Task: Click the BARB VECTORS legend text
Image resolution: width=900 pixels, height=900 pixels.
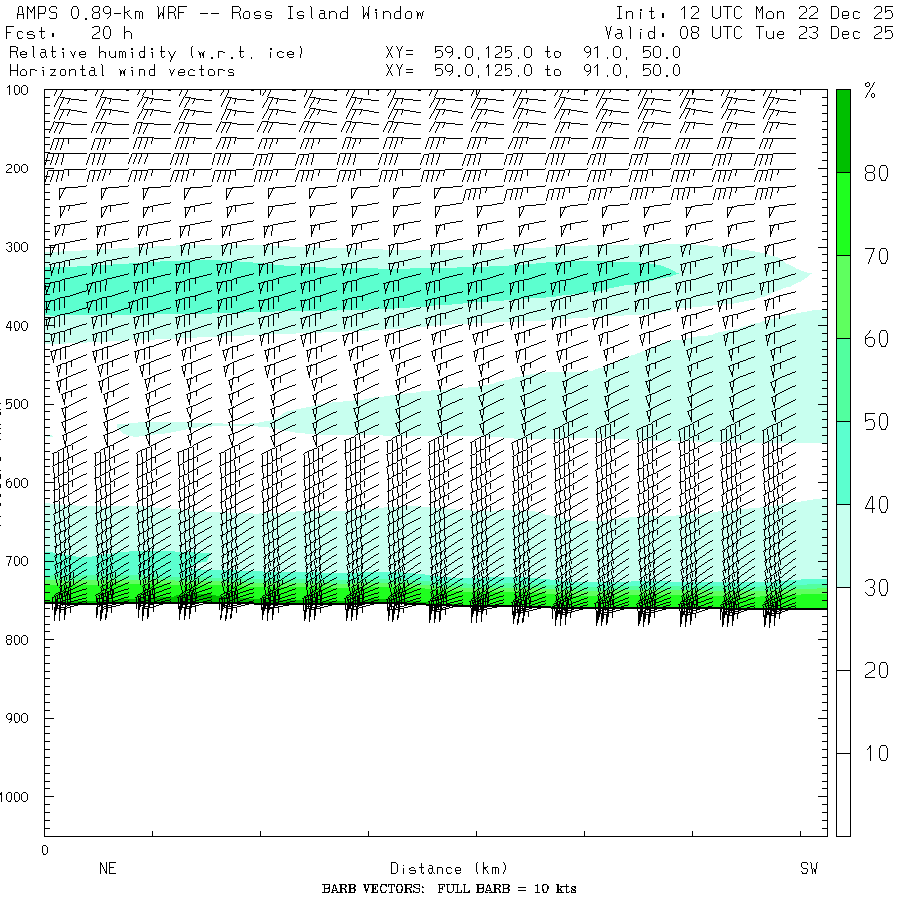Action: click(449, 889)
